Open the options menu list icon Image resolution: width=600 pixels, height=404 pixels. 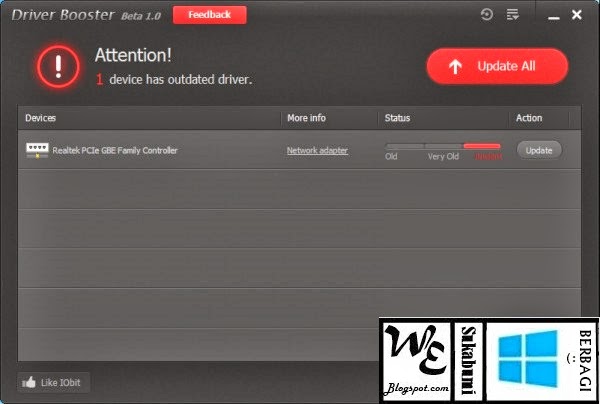pos(512,15)
